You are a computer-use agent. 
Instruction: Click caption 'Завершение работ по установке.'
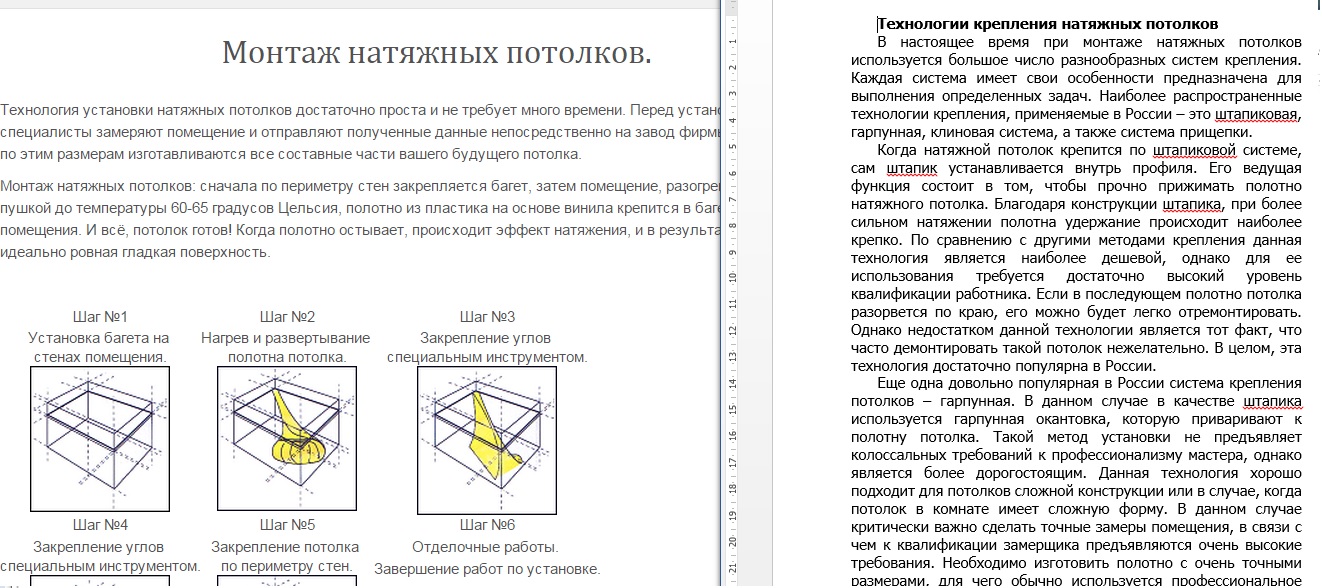coord(487,569)
